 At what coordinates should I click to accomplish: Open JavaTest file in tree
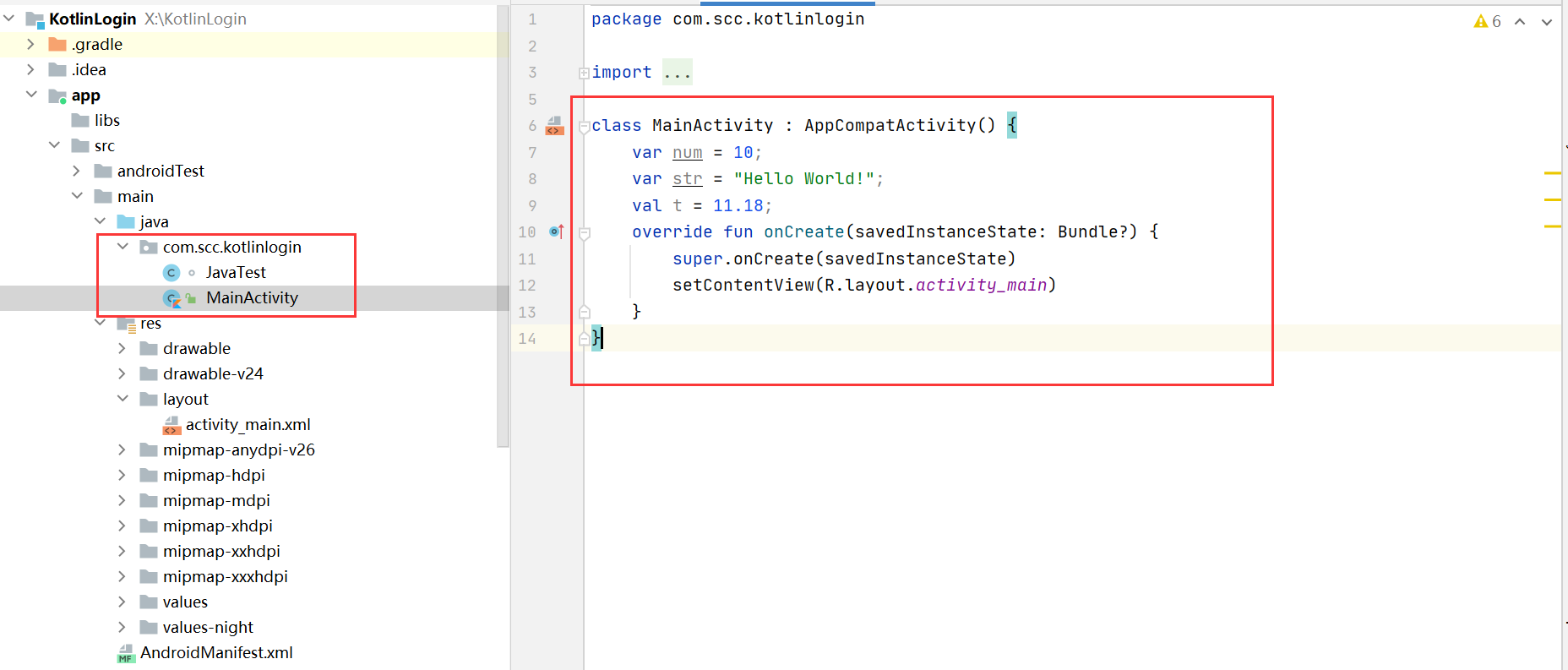tap(236, 272)
